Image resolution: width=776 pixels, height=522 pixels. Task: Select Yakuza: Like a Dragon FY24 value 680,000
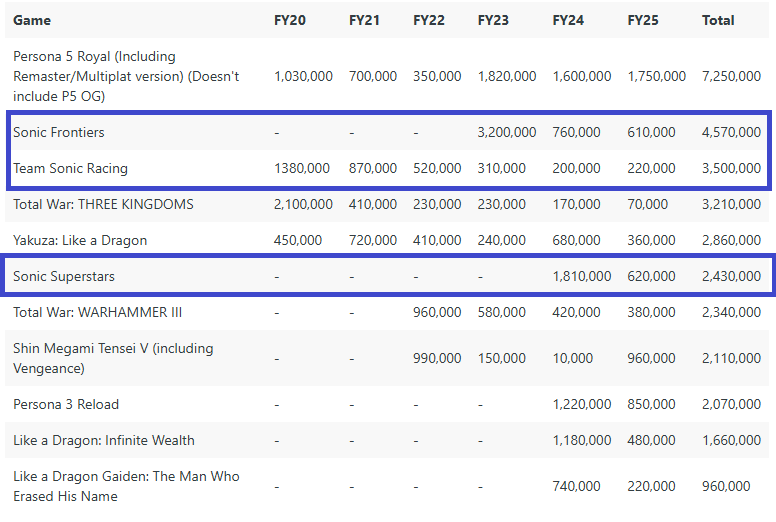(x=576, y=240)
